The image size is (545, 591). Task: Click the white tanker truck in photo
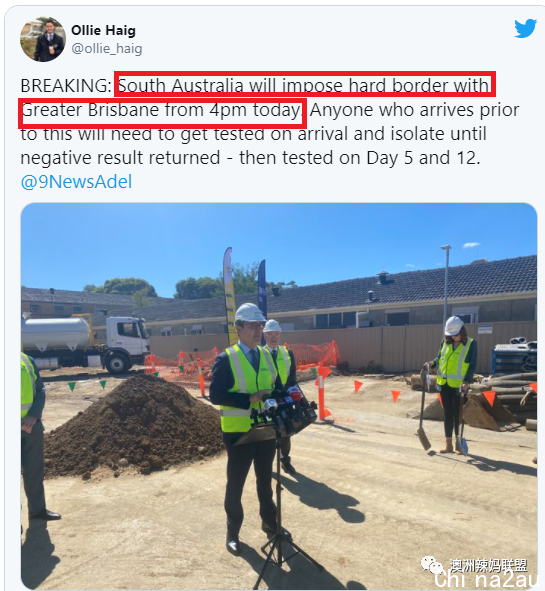point(86,343)
